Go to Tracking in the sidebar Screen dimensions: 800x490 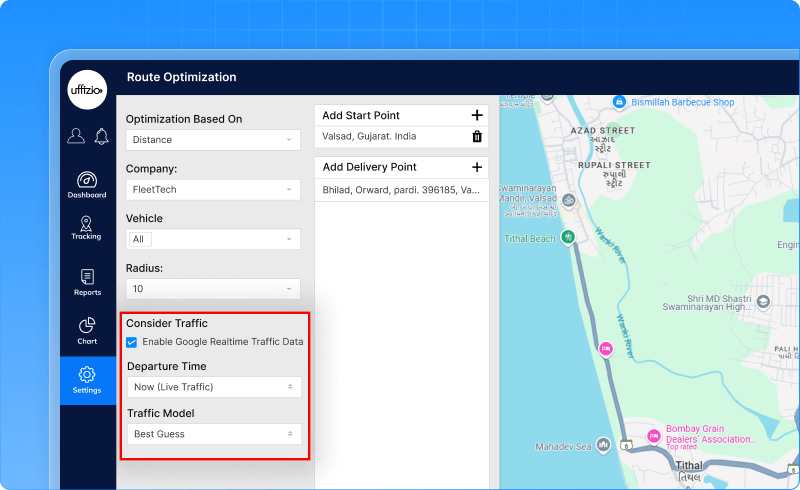87,228
